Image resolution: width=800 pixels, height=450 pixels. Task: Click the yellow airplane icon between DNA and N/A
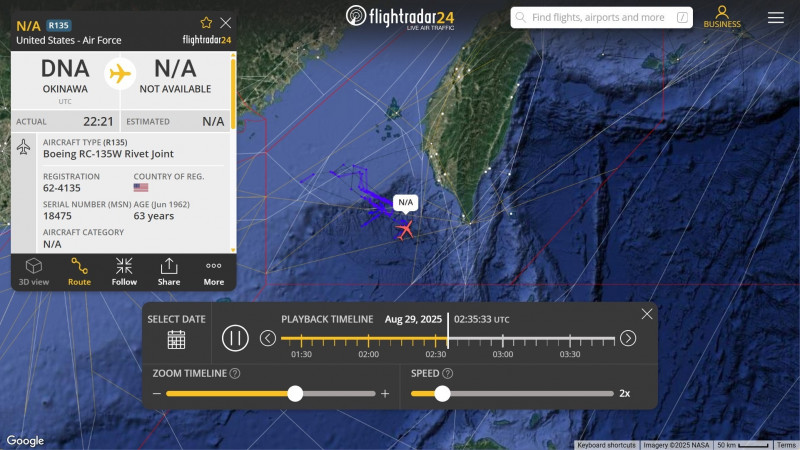(x=120, y=73)
